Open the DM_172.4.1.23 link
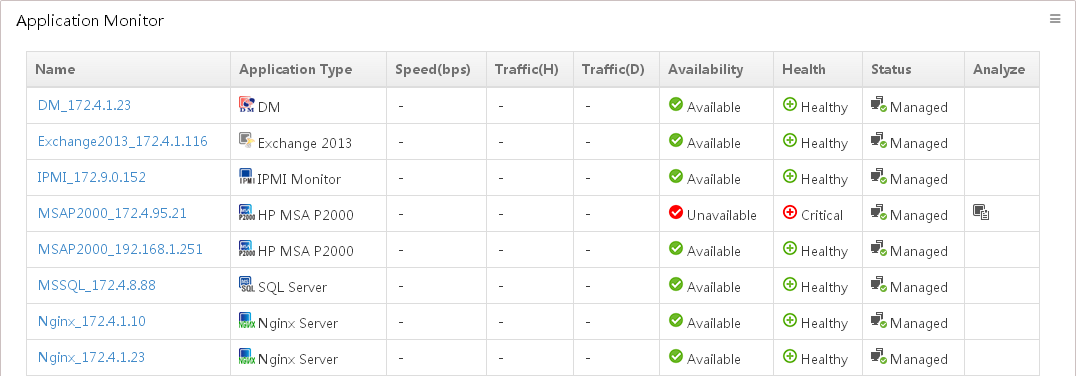Image resolution: width=1076 pixels, height=376 pixels. click(x=84, y=105)
